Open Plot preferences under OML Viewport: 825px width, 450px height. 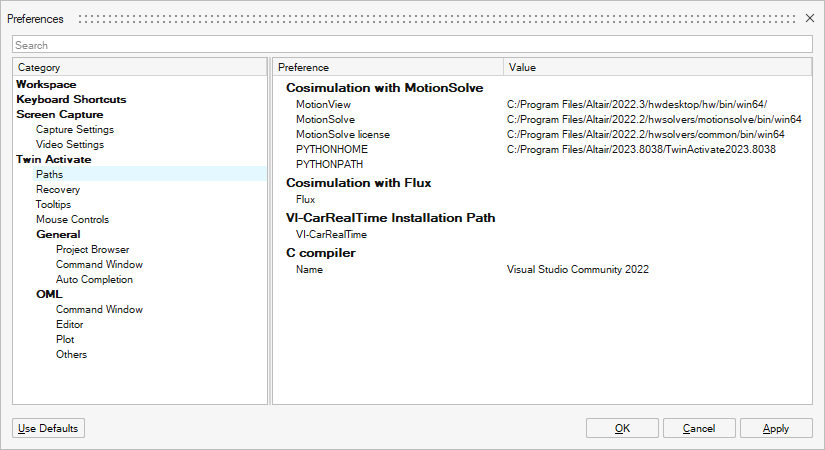pos(65,340)
